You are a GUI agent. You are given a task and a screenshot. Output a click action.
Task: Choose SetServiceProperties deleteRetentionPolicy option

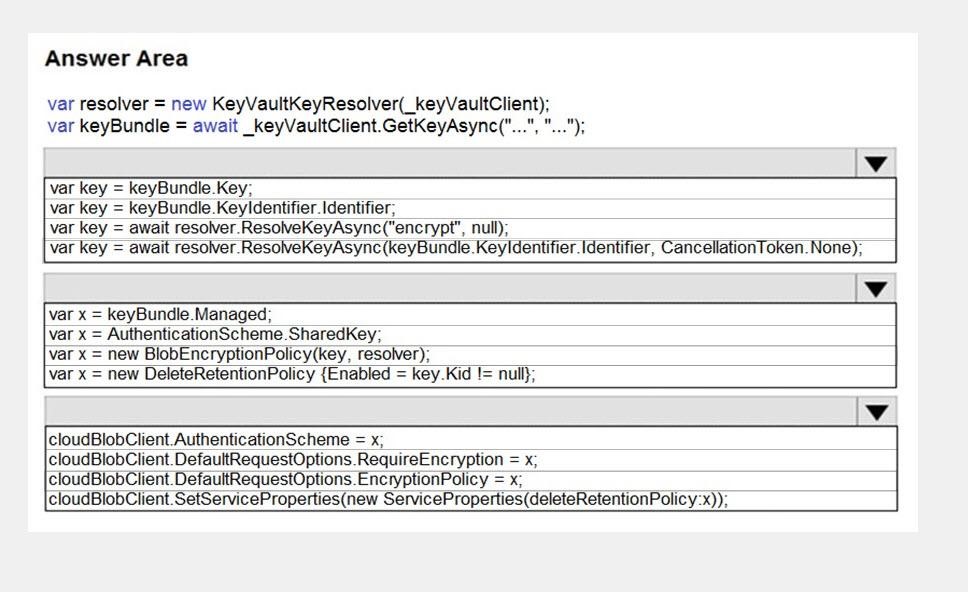(471, 499)
